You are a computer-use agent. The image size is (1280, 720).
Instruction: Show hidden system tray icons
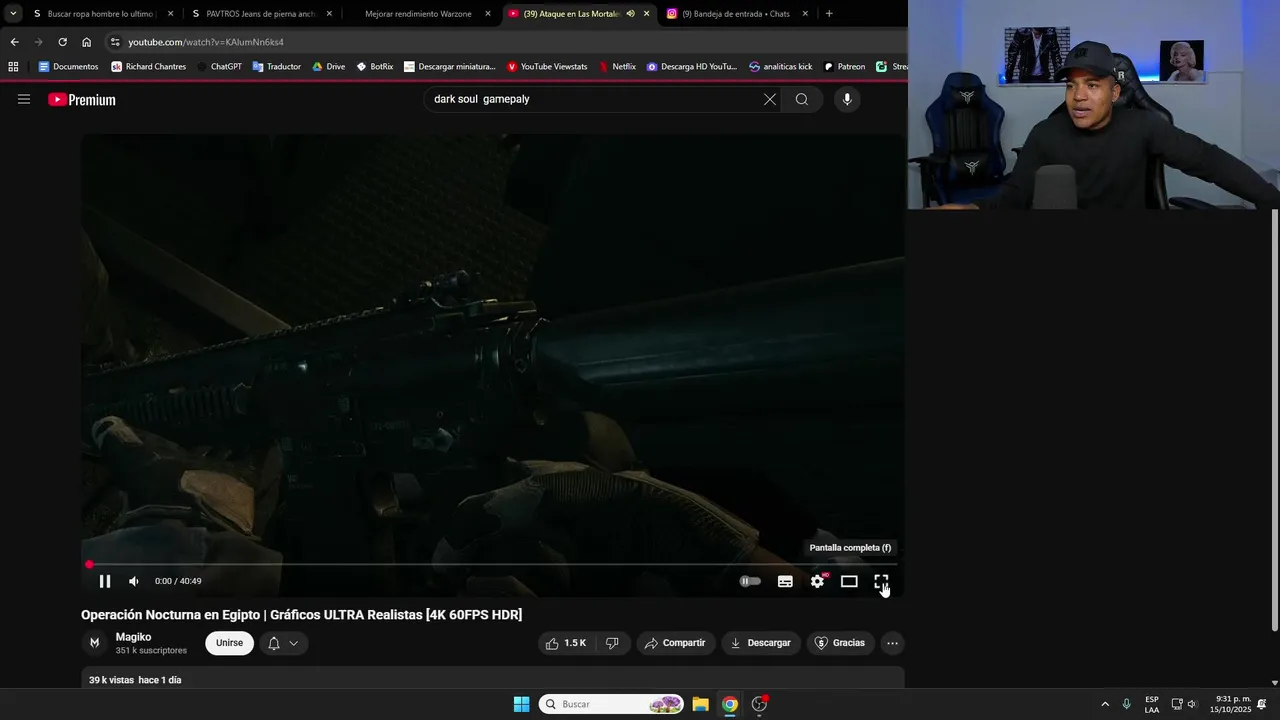coord(1105,704)
